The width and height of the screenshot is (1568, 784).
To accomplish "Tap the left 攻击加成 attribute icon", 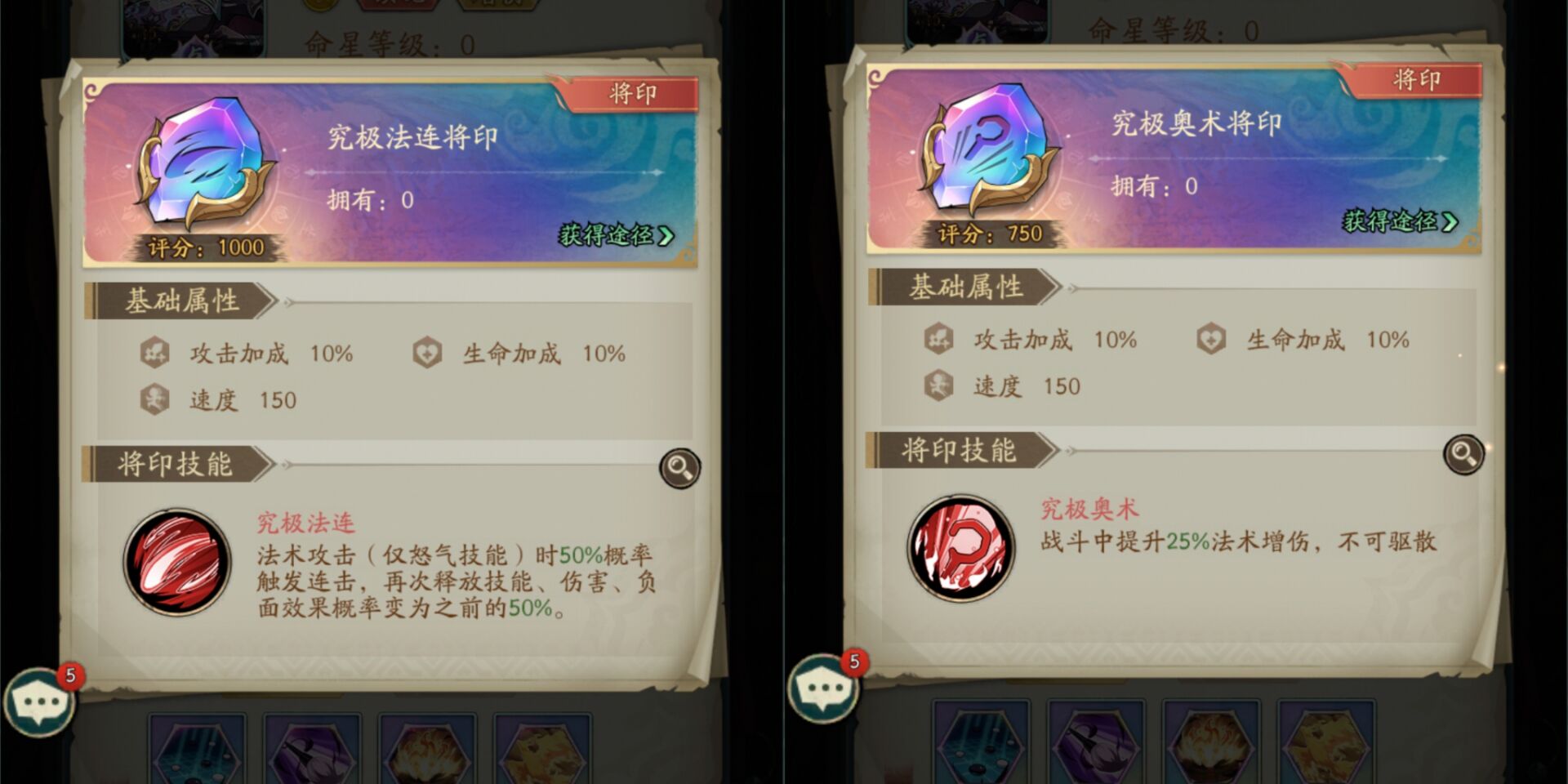I will (x=155, y=354).
